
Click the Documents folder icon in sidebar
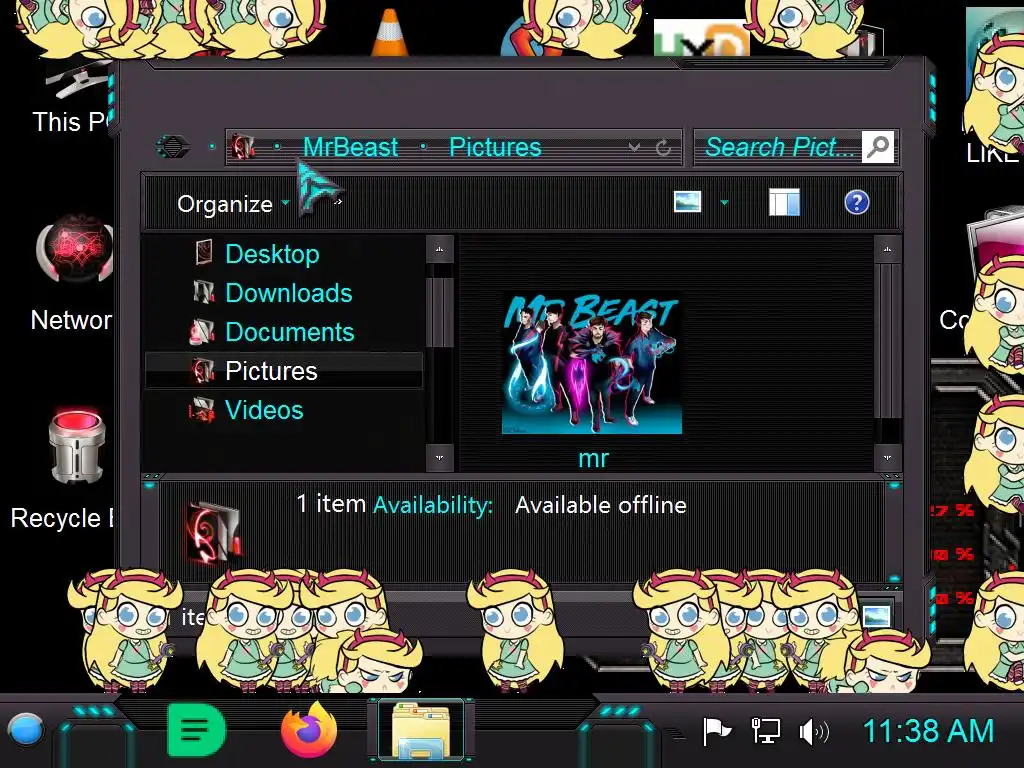[202, 332]
